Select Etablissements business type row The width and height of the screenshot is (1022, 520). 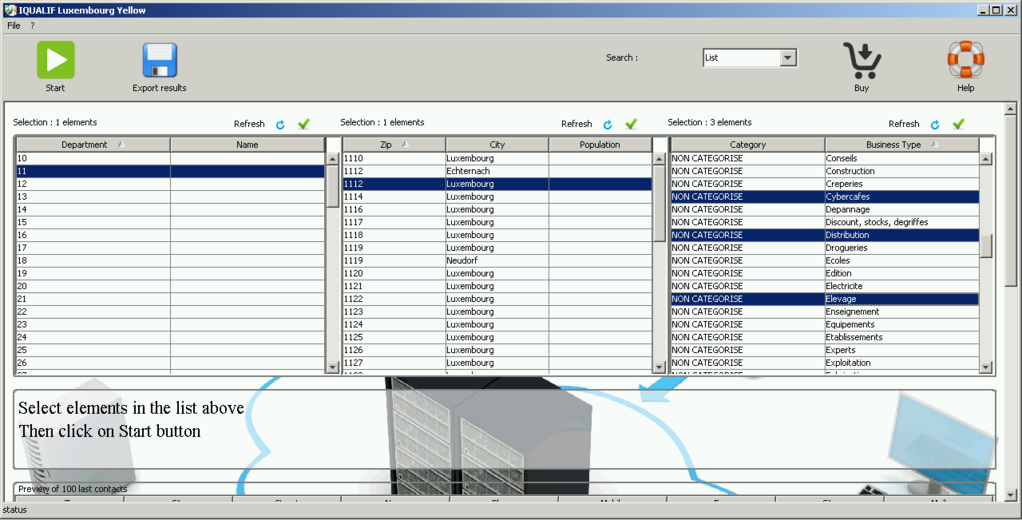click(825, 338)
